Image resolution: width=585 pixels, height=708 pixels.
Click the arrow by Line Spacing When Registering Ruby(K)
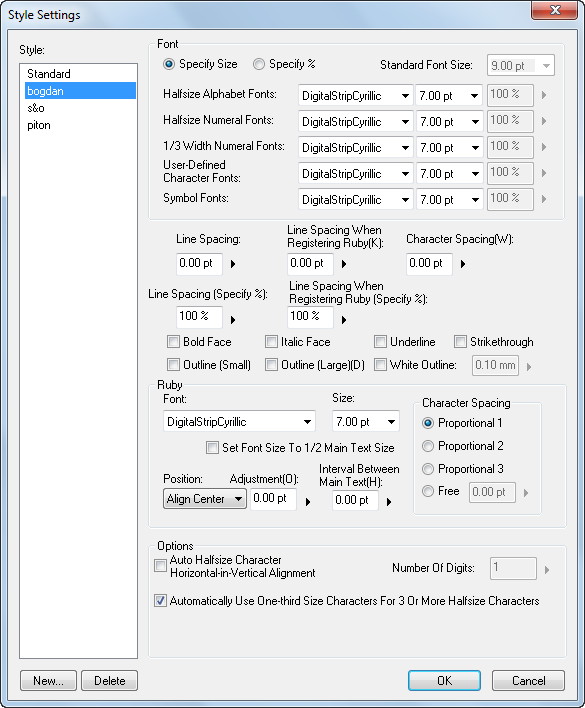344,264
